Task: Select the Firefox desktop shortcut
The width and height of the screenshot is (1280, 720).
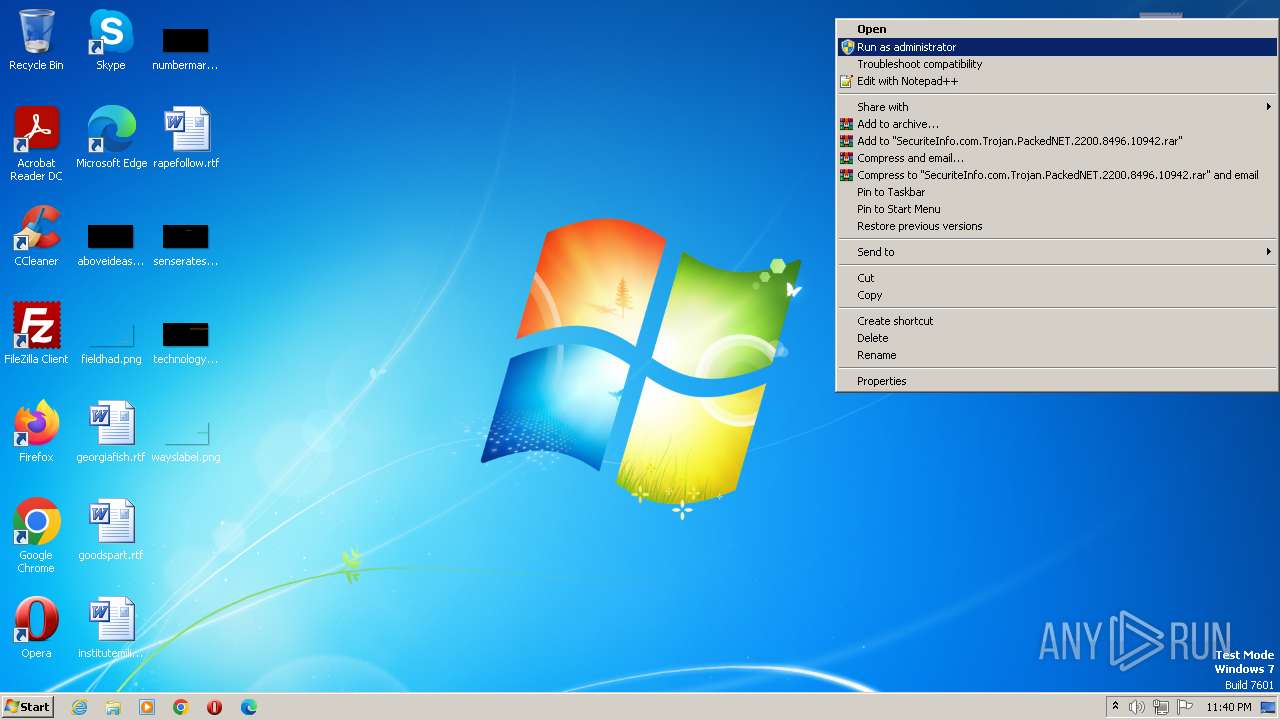Action: coord(36,431)
